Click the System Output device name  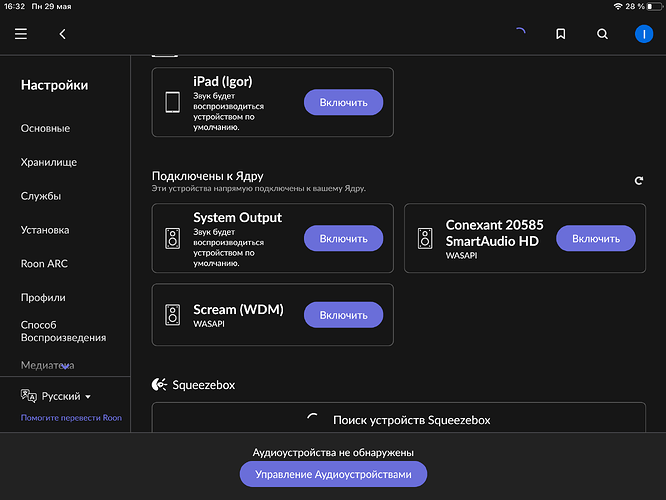(237, 218)
